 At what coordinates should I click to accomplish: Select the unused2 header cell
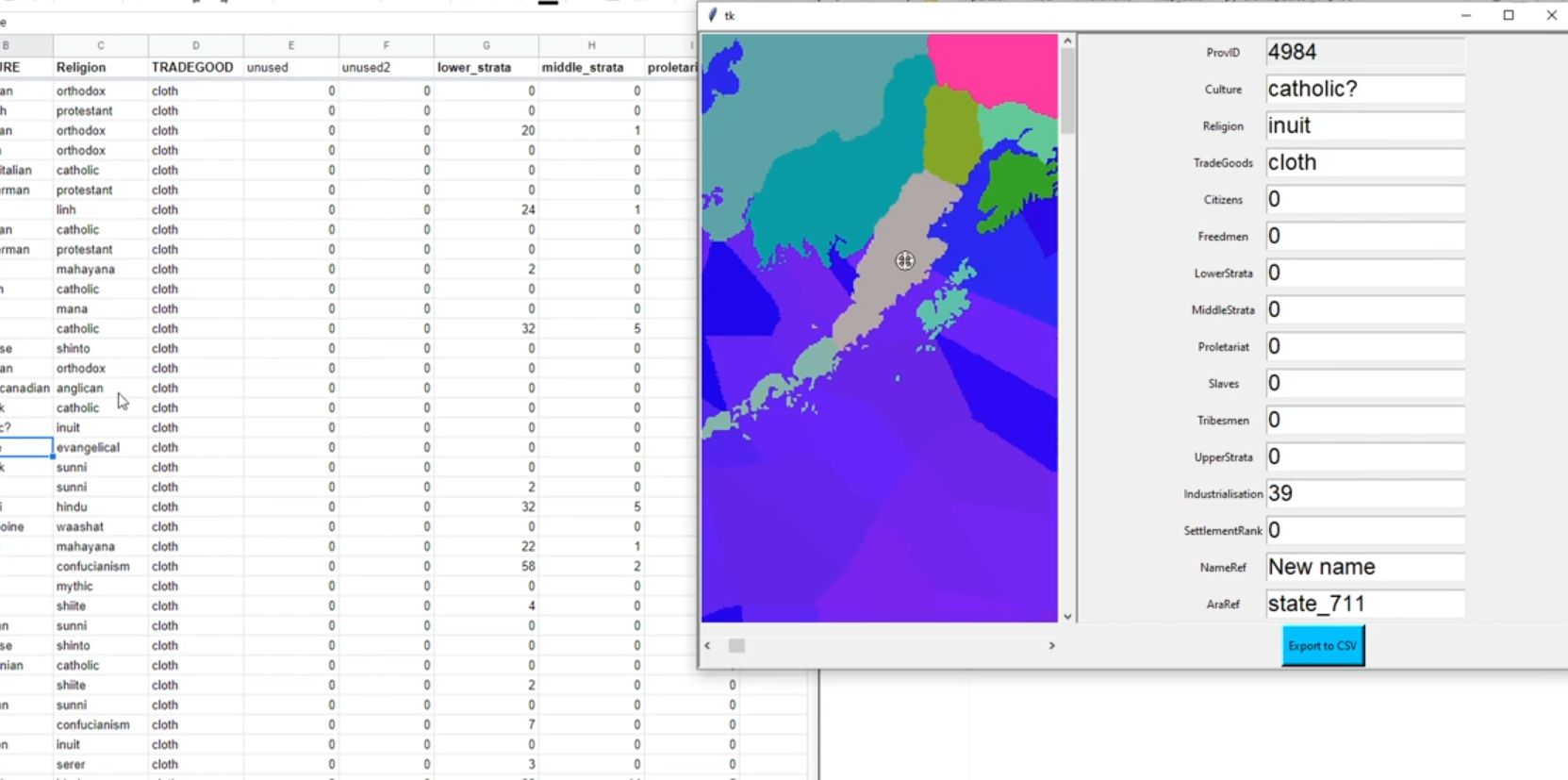click(387, 68)
